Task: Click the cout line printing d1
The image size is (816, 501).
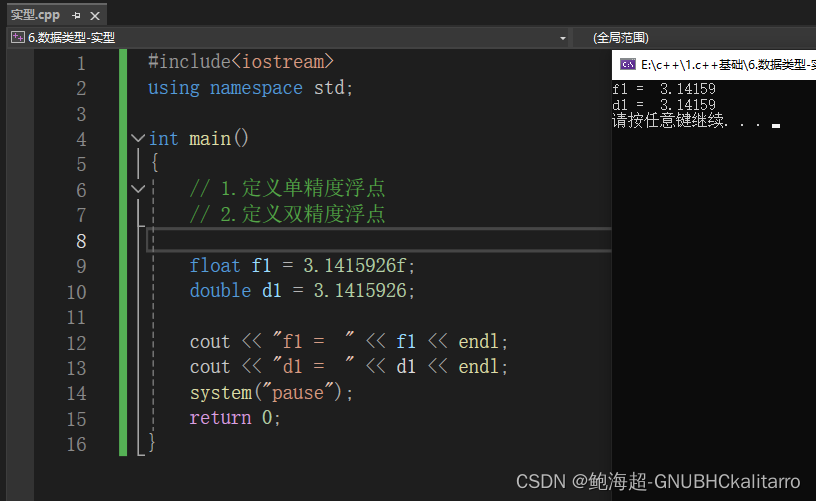Action: coord(349,367)
